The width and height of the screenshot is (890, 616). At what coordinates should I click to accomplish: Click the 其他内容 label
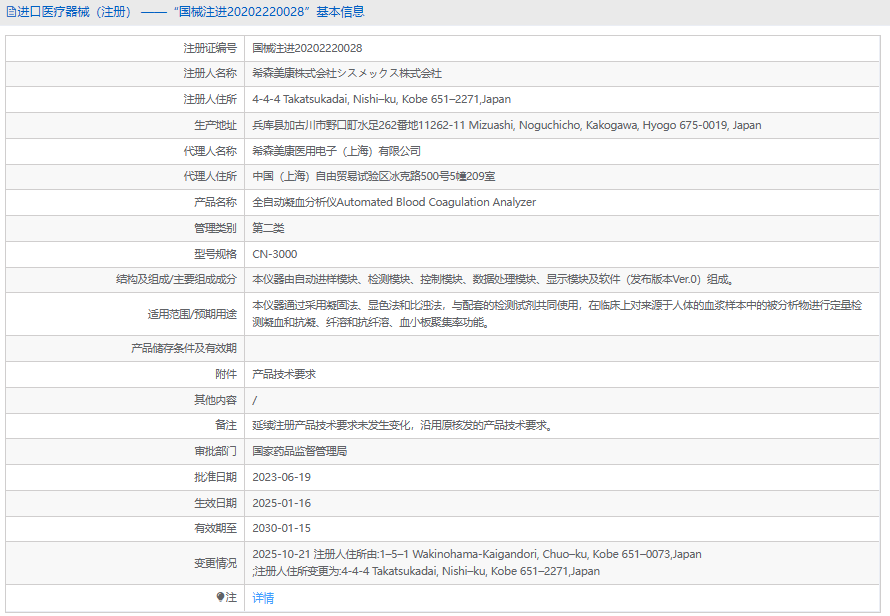pos(216,400)
